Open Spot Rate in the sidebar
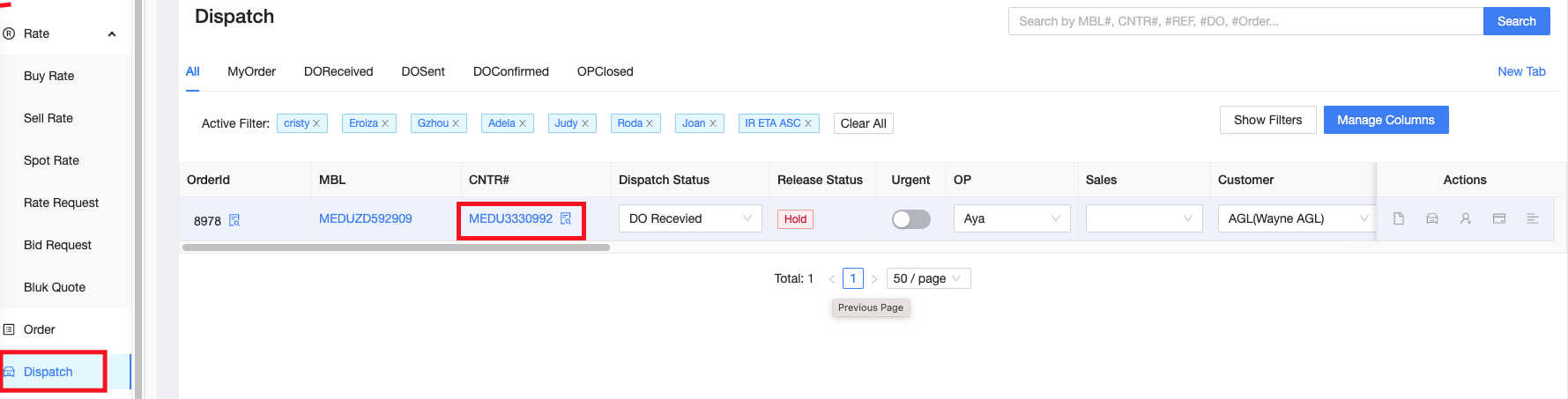The image size is (1568, 399). 51,160
